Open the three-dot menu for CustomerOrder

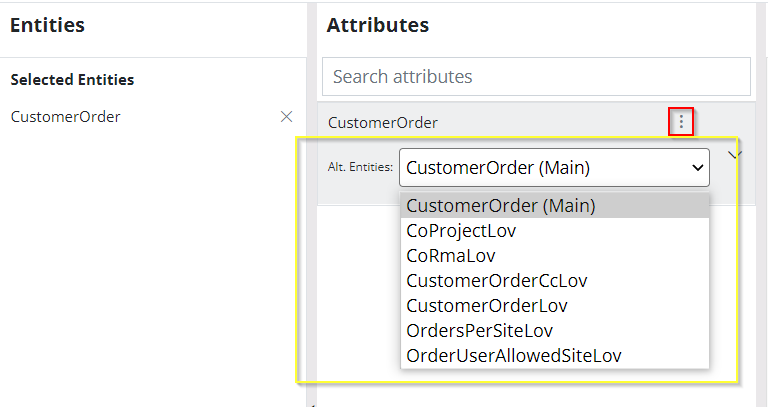pyautogui.click(x=681, y=122)
